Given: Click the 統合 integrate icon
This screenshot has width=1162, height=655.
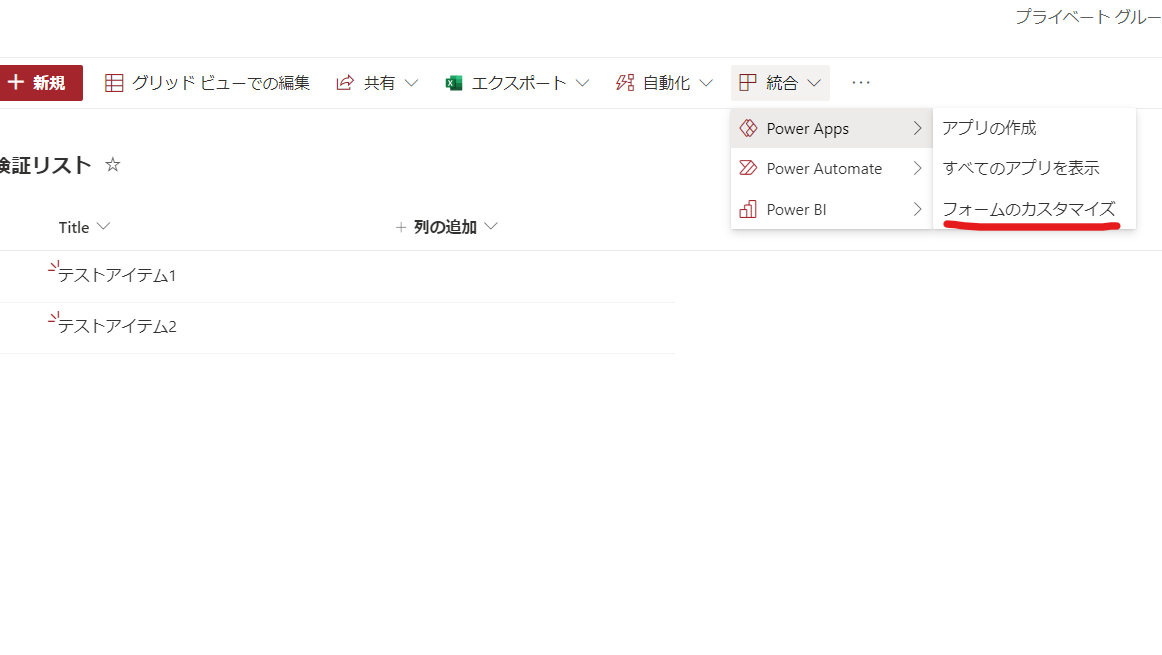Looking at the screenshot, I should [x=748, y=83].
